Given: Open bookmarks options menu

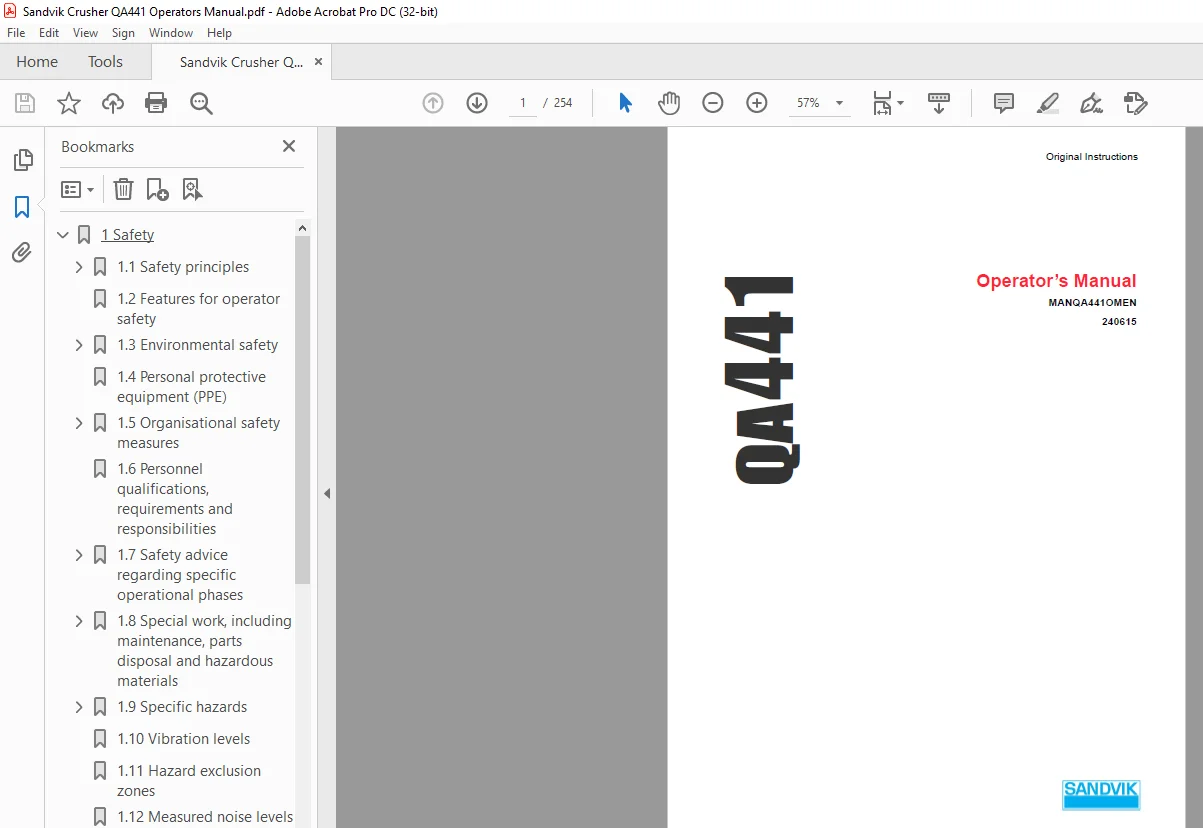Looking at the screenshot, I should (77, 189).
